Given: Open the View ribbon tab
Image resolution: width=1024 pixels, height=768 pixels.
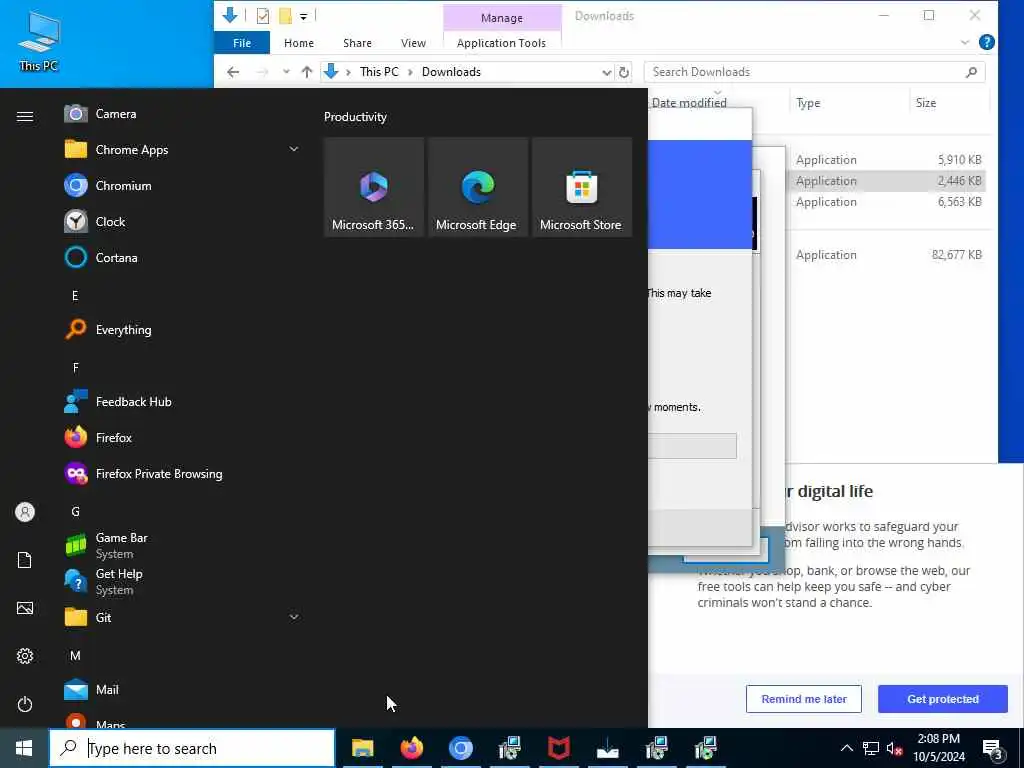Looking at the screenshot, I should (x=413, y=43).
